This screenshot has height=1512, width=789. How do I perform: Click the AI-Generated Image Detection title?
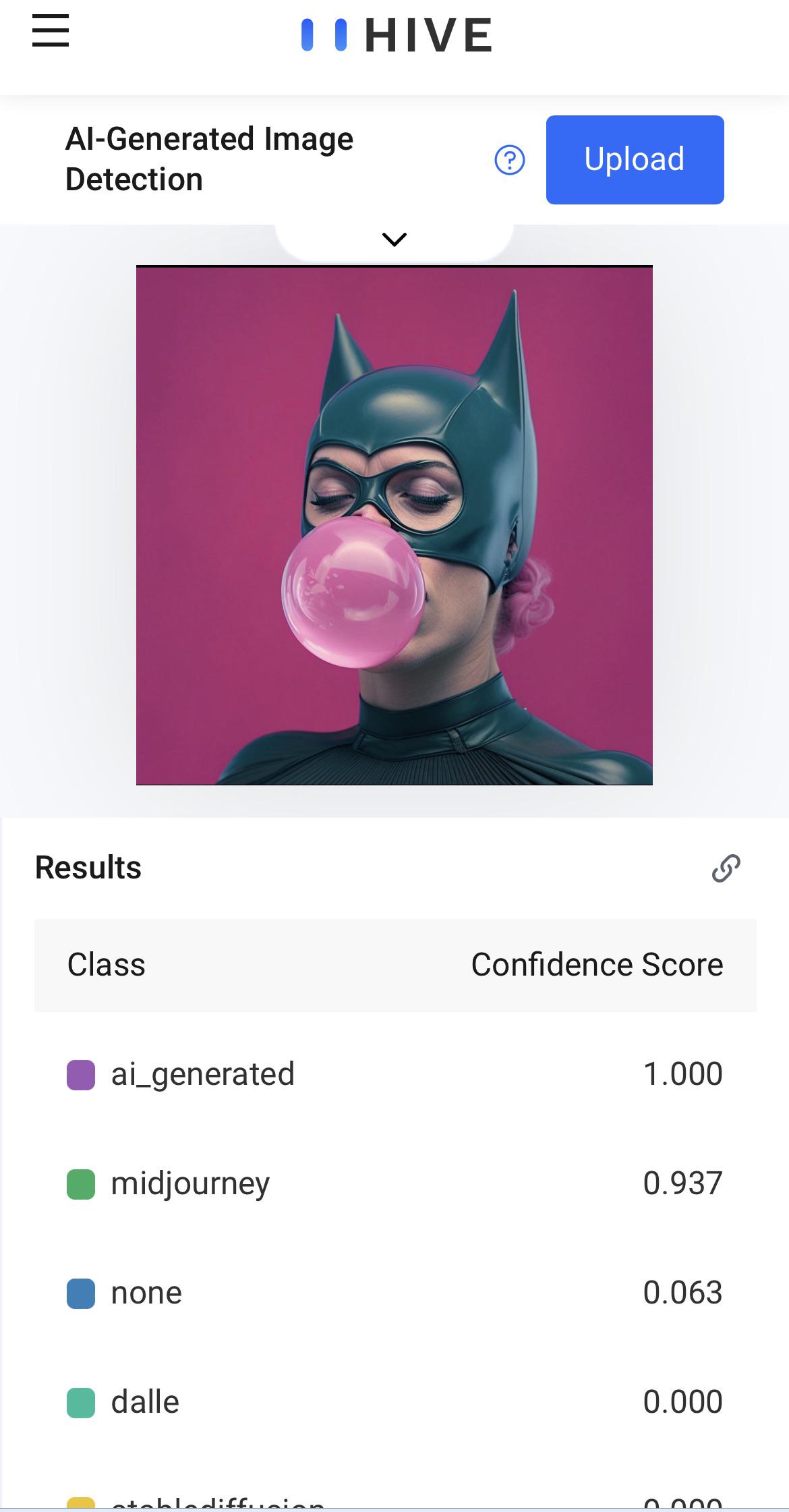pos(209,159)
